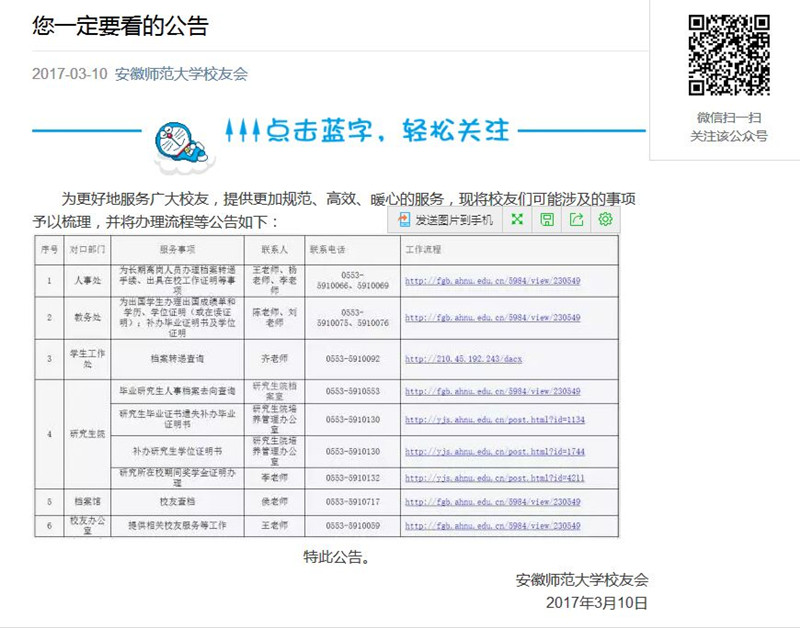This screenshot has height=628, width=800.
Task: Open the yjs.ahnu.edu.cn link ending id=1134
Action: click(494, 420)
